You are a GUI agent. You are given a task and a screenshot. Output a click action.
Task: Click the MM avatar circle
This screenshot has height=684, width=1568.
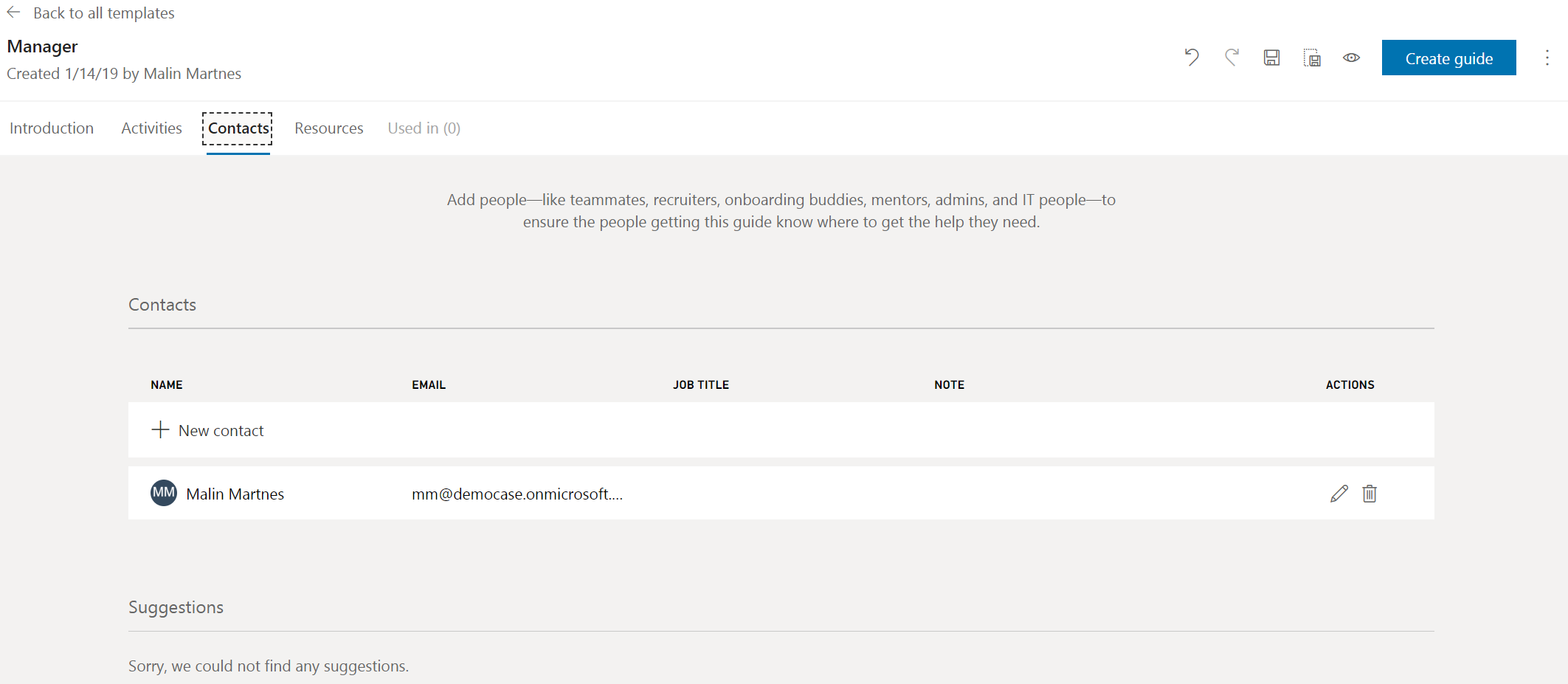(164, 493)
